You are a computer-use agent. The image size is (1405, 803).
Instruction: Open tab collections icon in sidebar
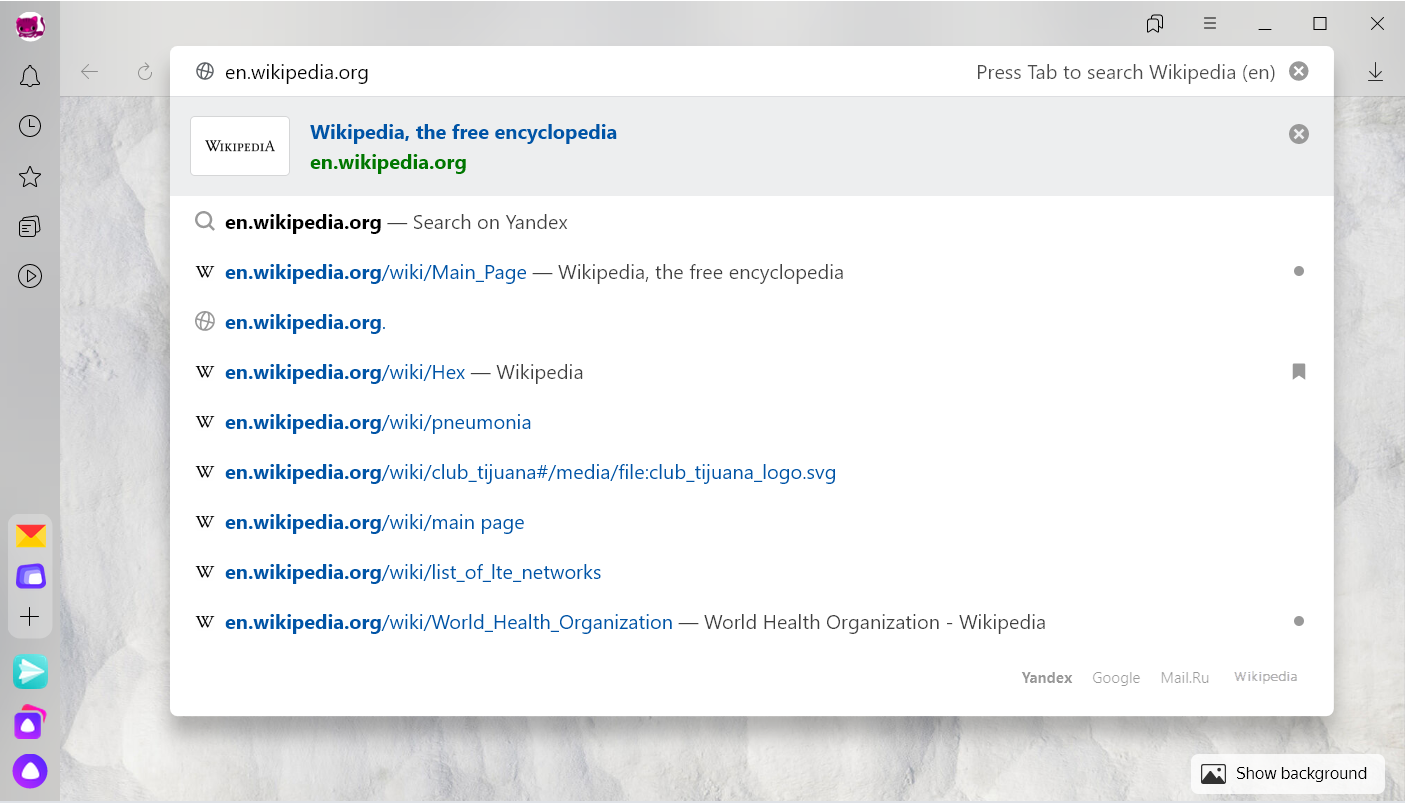click(30, 227)
